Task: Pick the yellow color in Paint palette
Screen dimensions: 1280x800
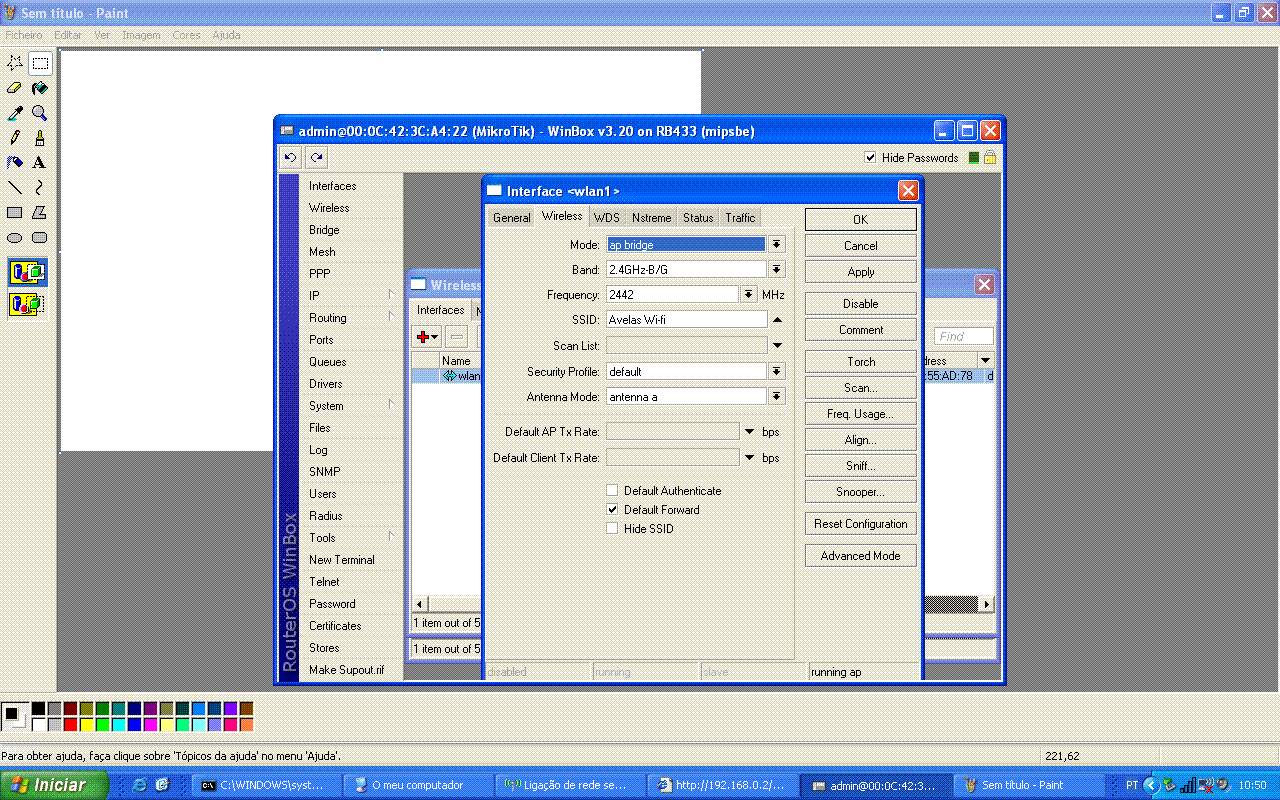Action: (86, 725)
